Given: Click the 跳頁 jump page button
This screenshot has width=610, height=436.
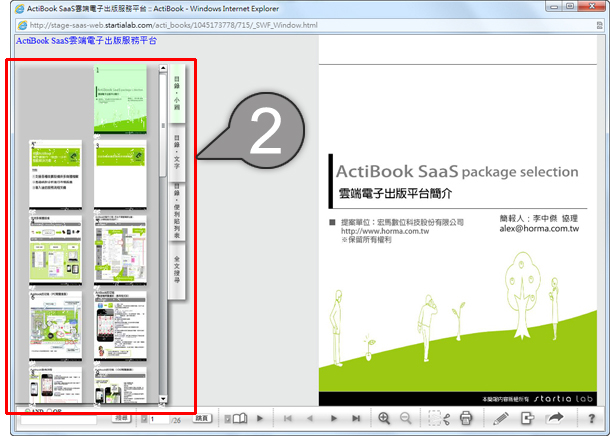Looking at the screenshot, I should (202, 418).
